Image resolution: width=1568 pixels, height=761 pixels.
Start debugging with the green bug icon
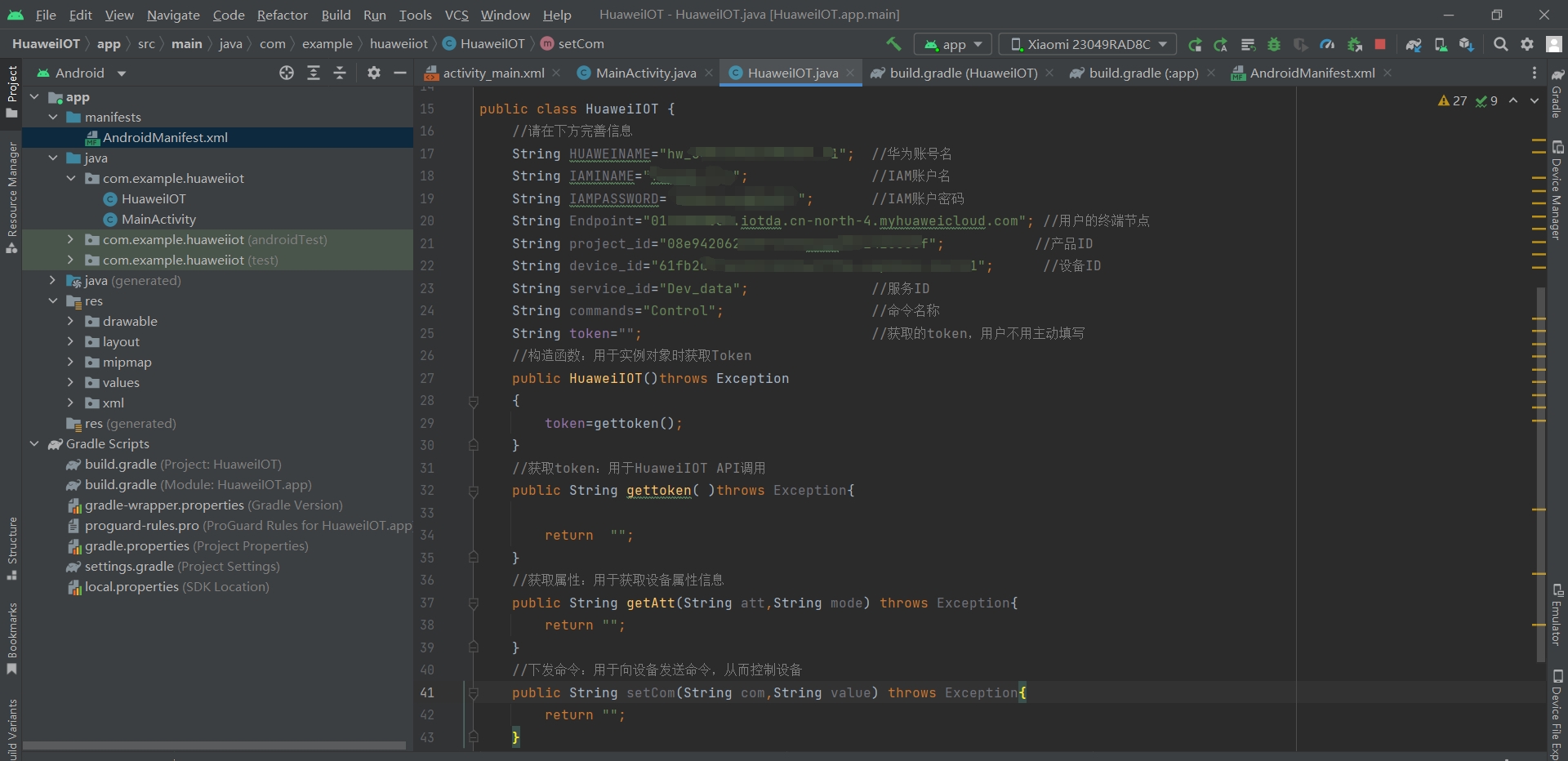[1274, 44]
